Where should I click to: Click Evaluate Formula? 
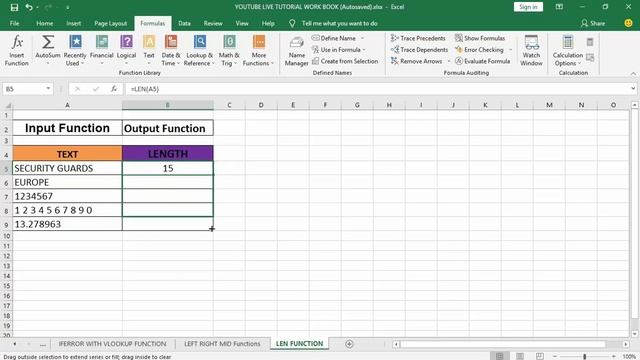482,61
